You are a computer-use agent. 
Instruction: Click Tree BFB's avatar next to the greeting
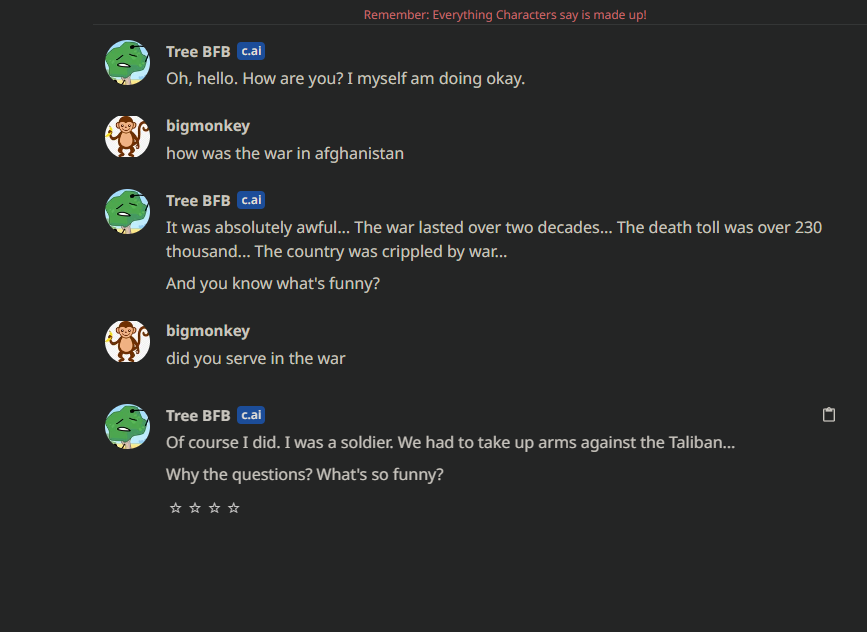[x=127, y=61]
